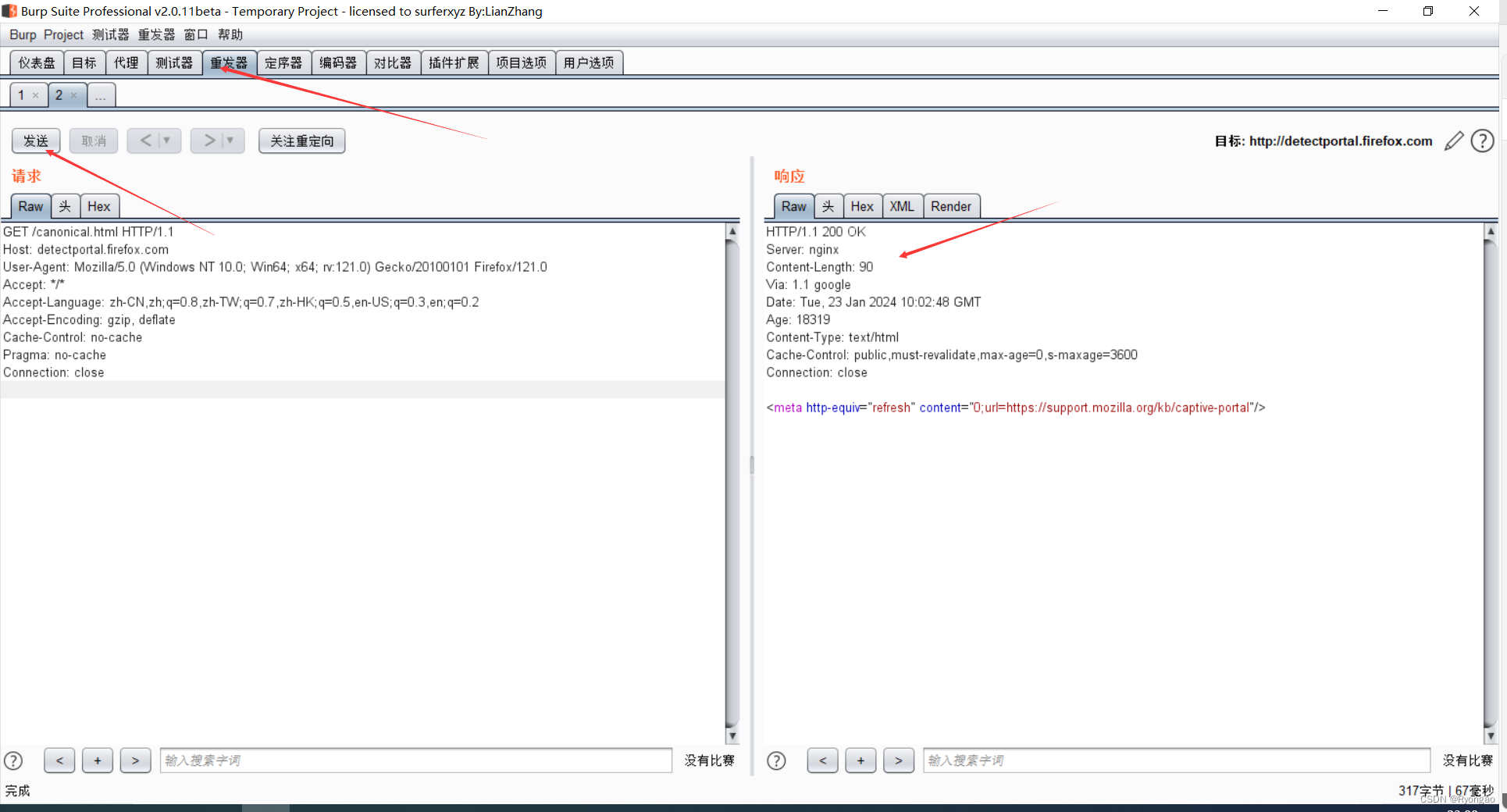Click the Host: detectportal.firefox.com header line
This screenshot has width=1507, height=812.
[86, 250]
